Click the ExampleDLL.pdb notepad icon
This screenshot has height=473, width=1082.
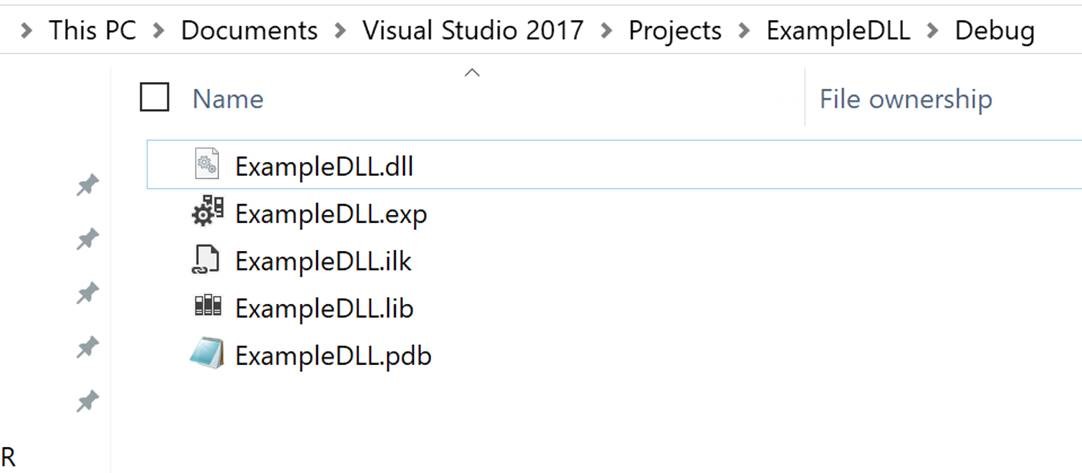tap(207, 355)
